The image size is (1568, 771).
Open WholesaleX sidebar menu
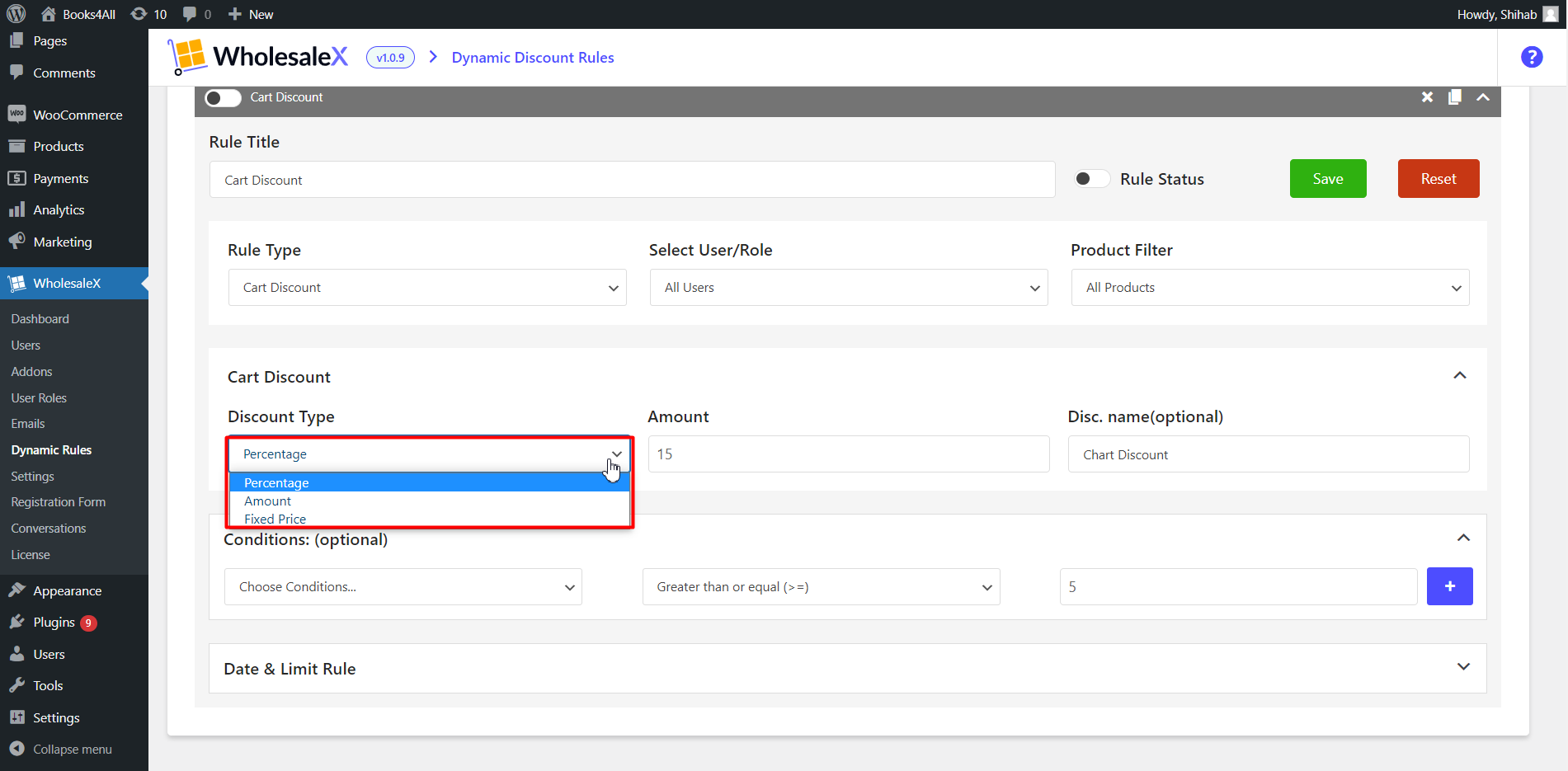tap(74, 283)
